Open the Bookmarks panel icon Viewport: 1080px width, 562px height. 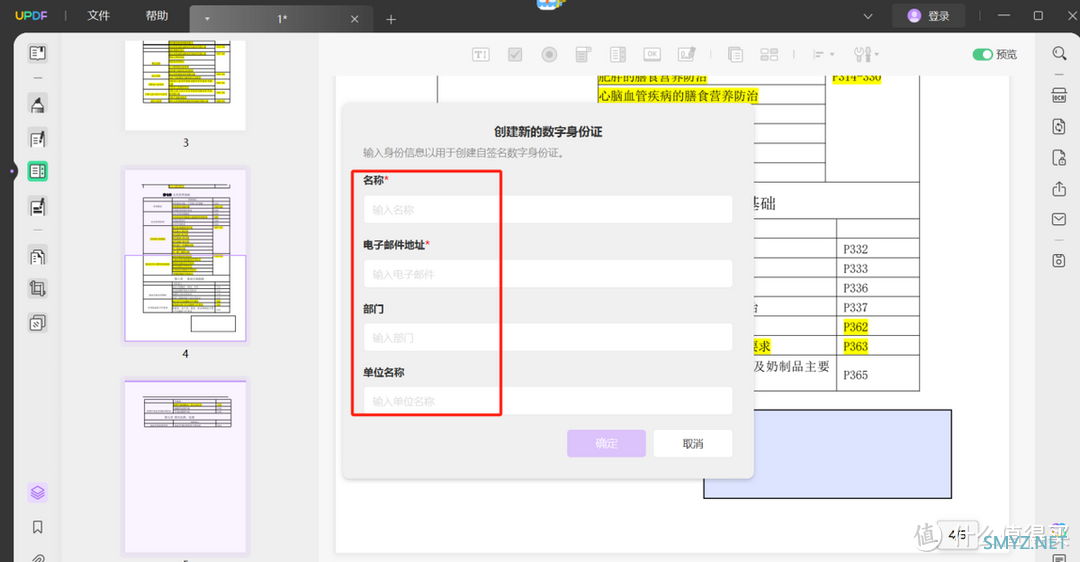click(x=37, y=527)
